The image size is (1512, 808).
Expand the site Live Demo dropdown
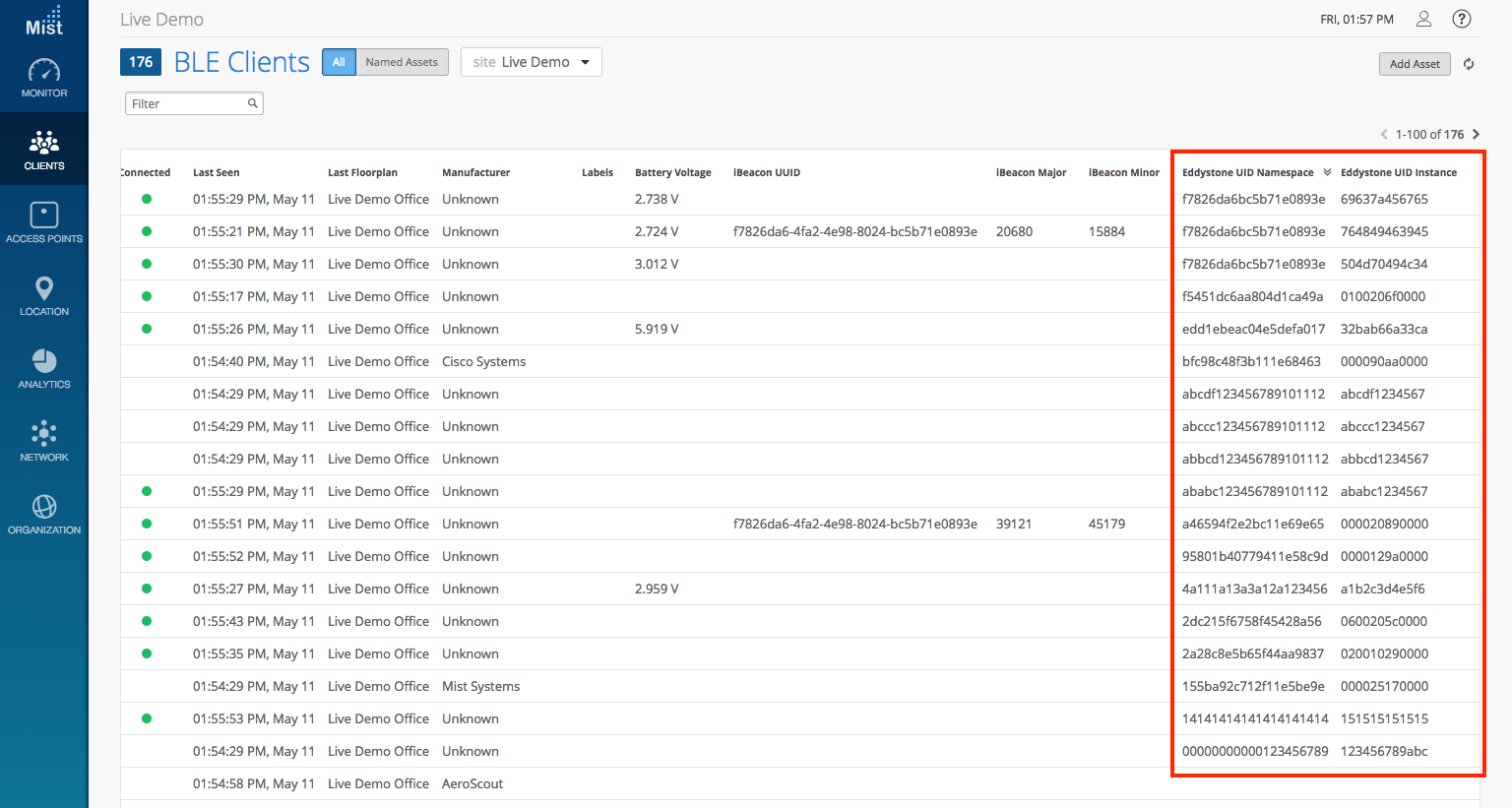click(532, 62)
